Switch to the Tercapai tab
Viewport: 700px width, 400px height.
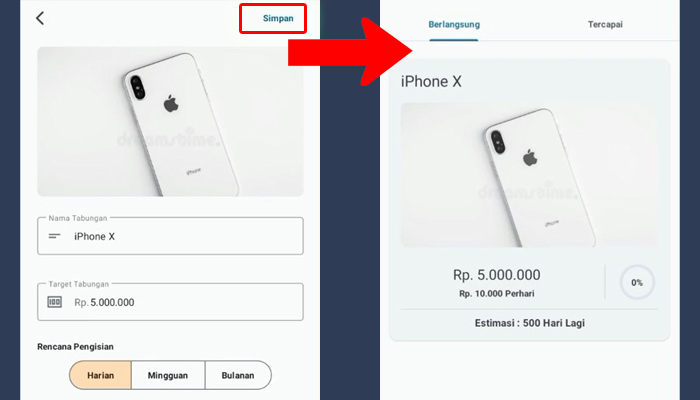tap(605, 25)
